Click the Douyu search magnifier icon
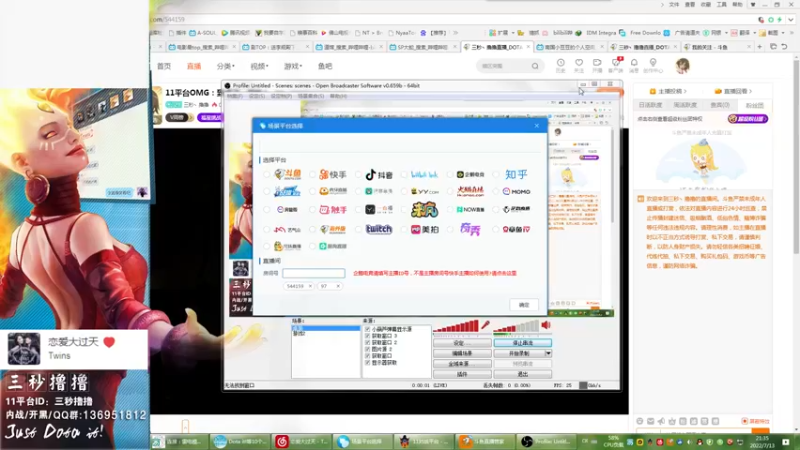Viewport: 800px width, 450px height. pos(535,66)
